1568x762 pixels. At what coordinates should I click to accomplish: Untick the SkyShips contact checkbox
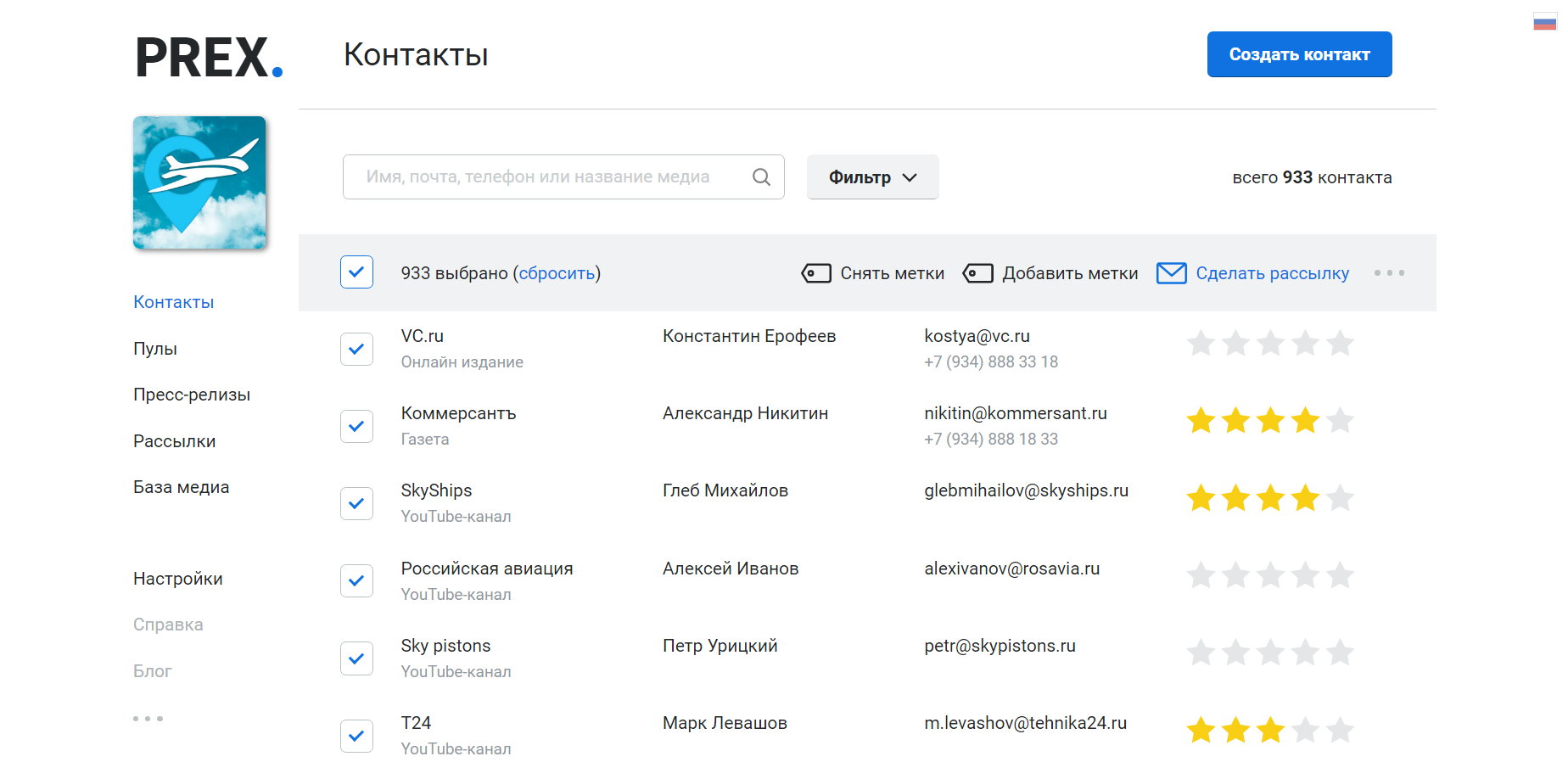tap(356, 503)
